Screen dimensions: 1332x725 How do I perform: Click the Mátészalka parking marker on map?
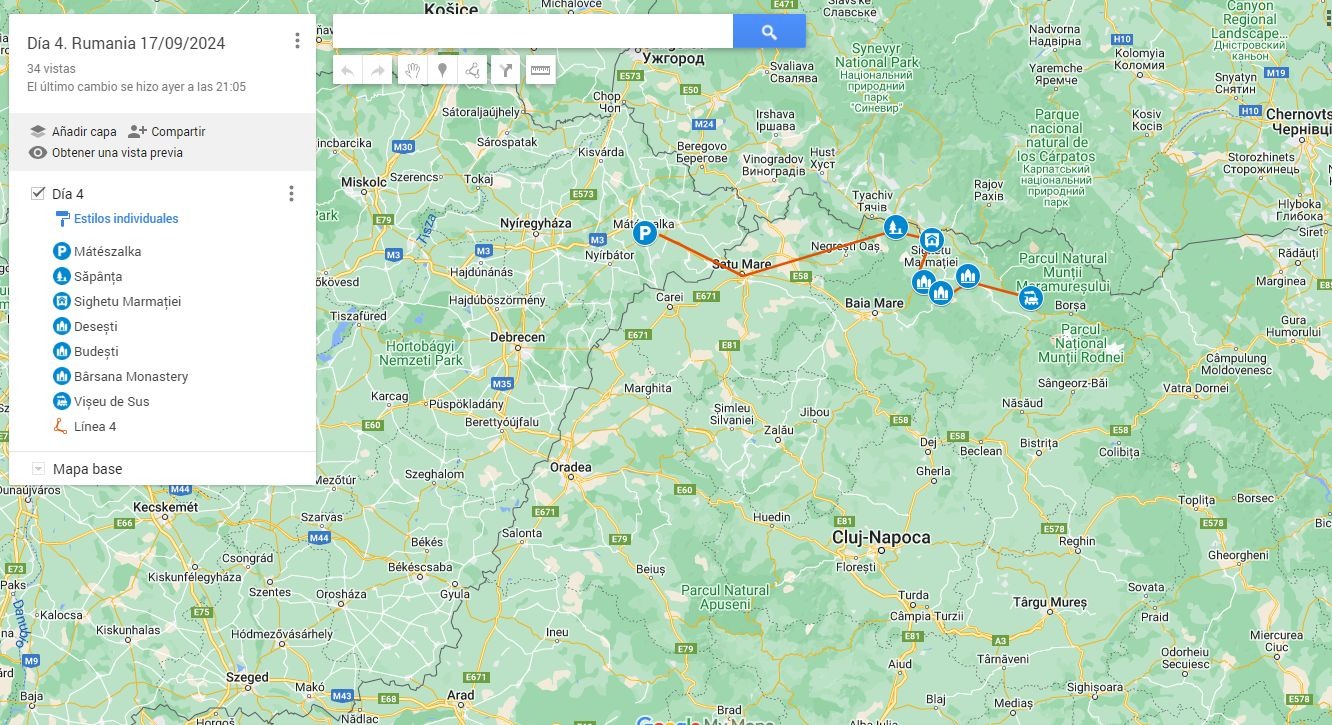pos(646,234)
